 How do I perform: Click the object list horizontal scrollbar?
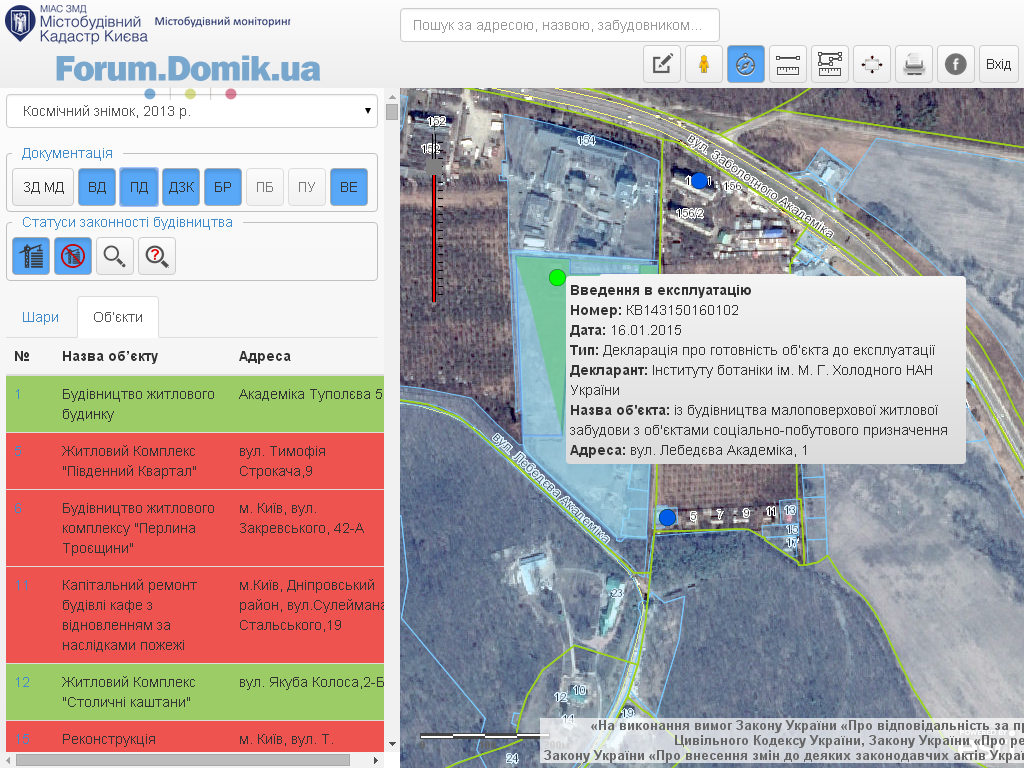click(183, 760)
